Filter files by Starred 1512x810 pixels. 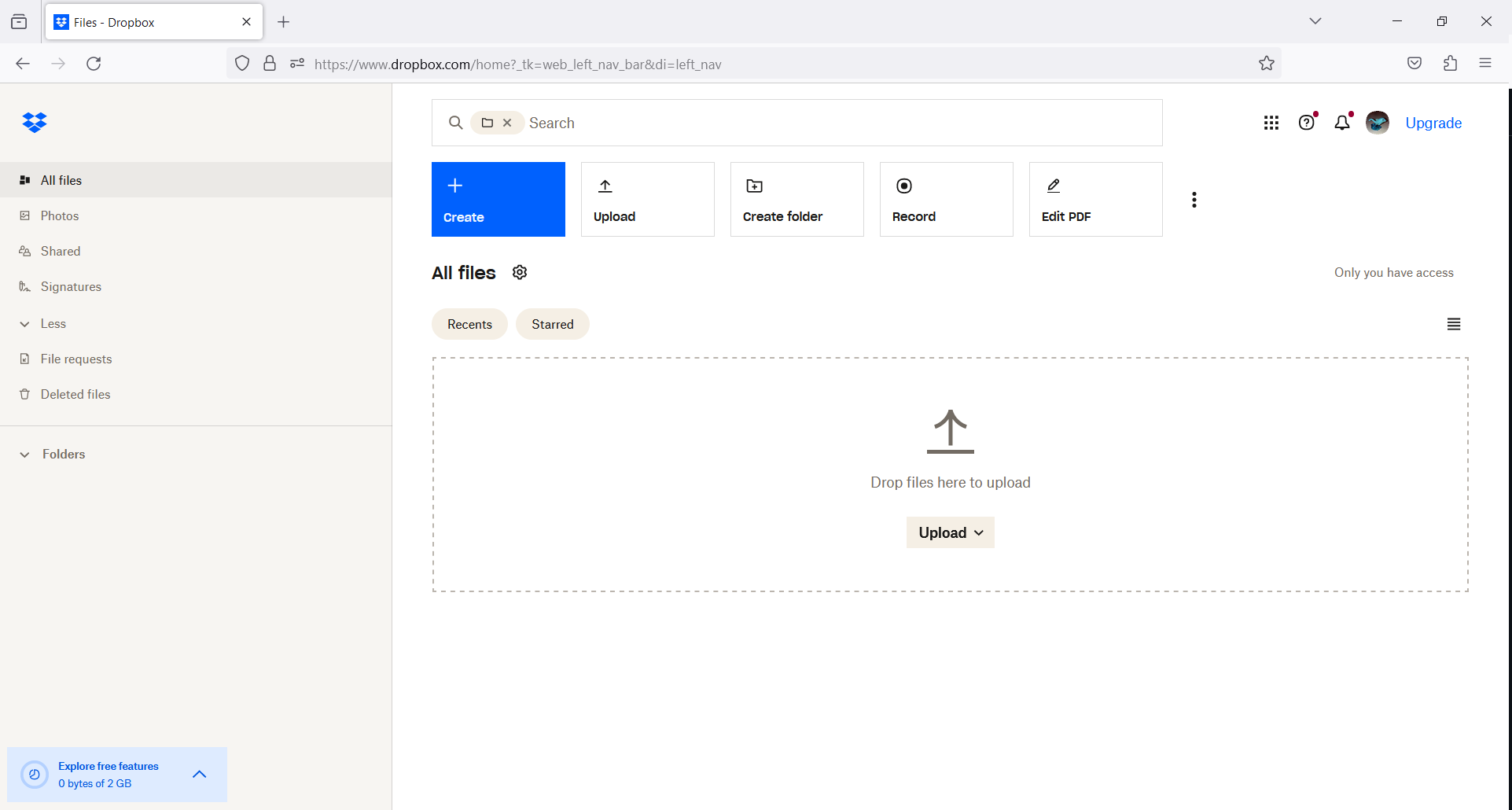point(552,324)
